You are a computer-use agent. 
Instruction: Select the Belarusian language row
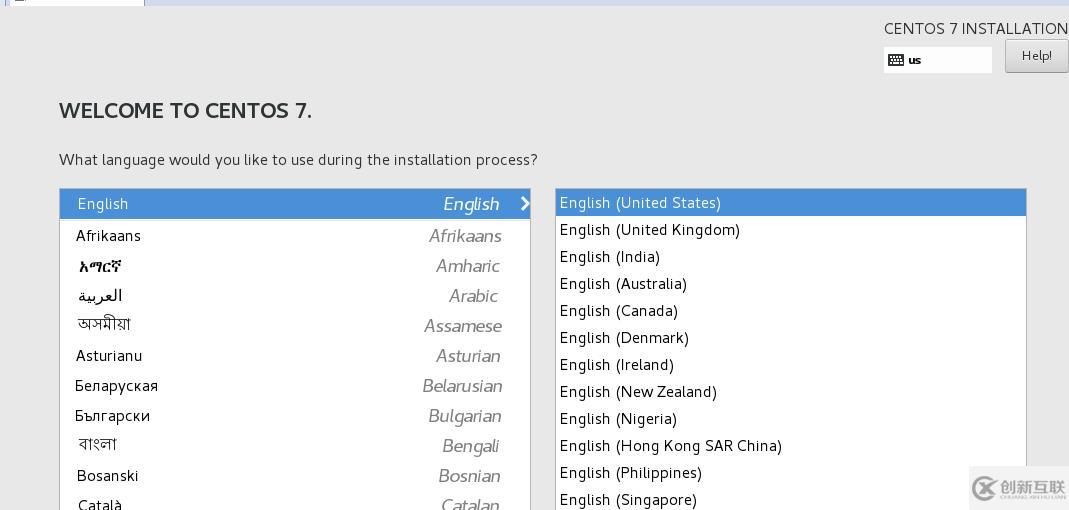coord(295,386)
